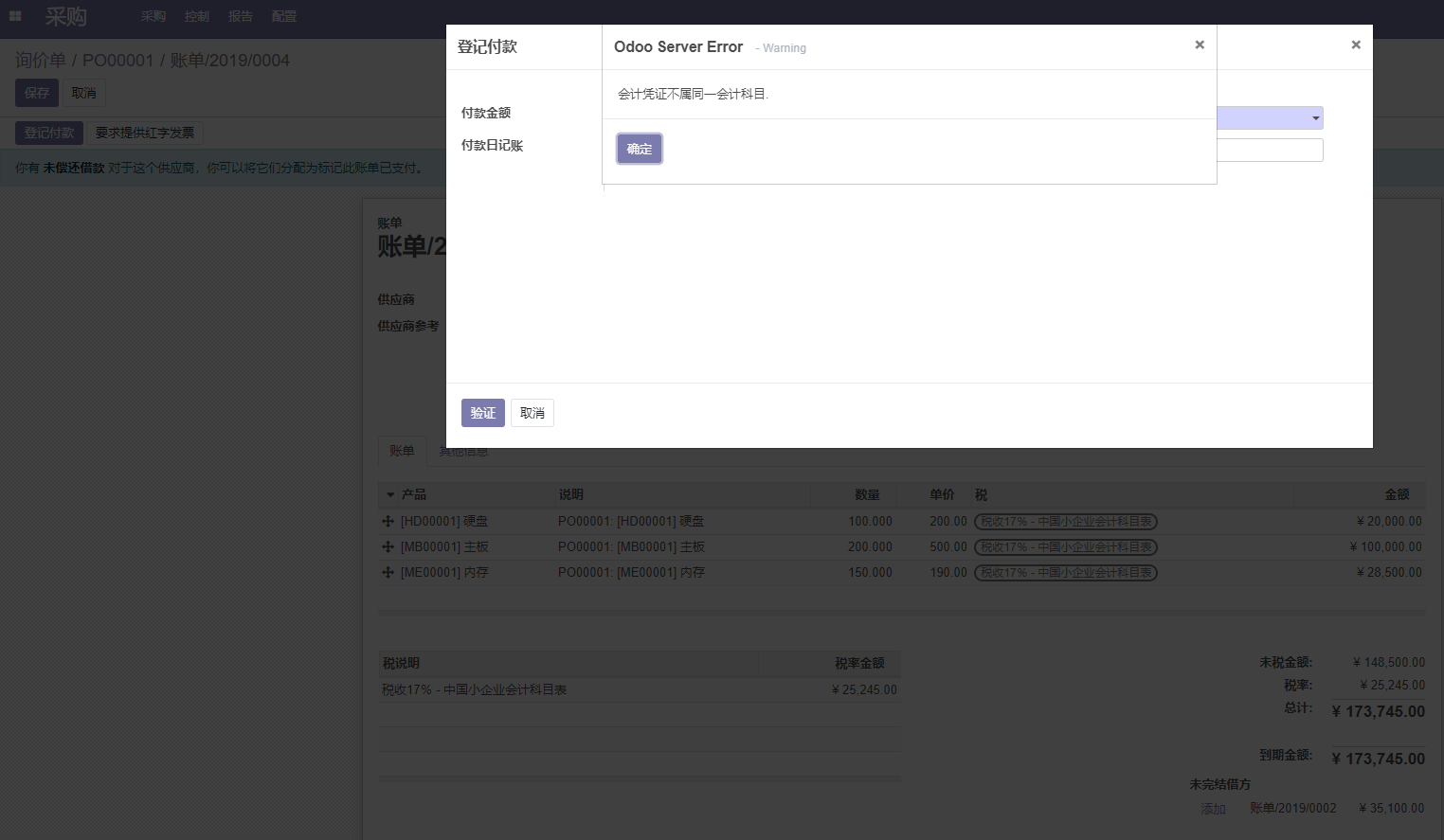Click 账单/2019/0002 outstanding entry
Image resolution: width=1444 pixels, height=840 pixels.
pos(1292,808)
